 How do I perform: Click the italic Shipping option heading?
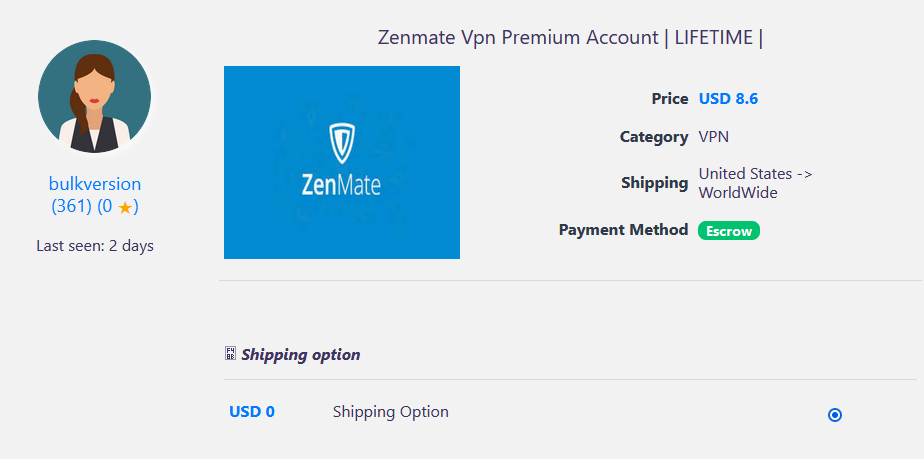coord(300,354)
